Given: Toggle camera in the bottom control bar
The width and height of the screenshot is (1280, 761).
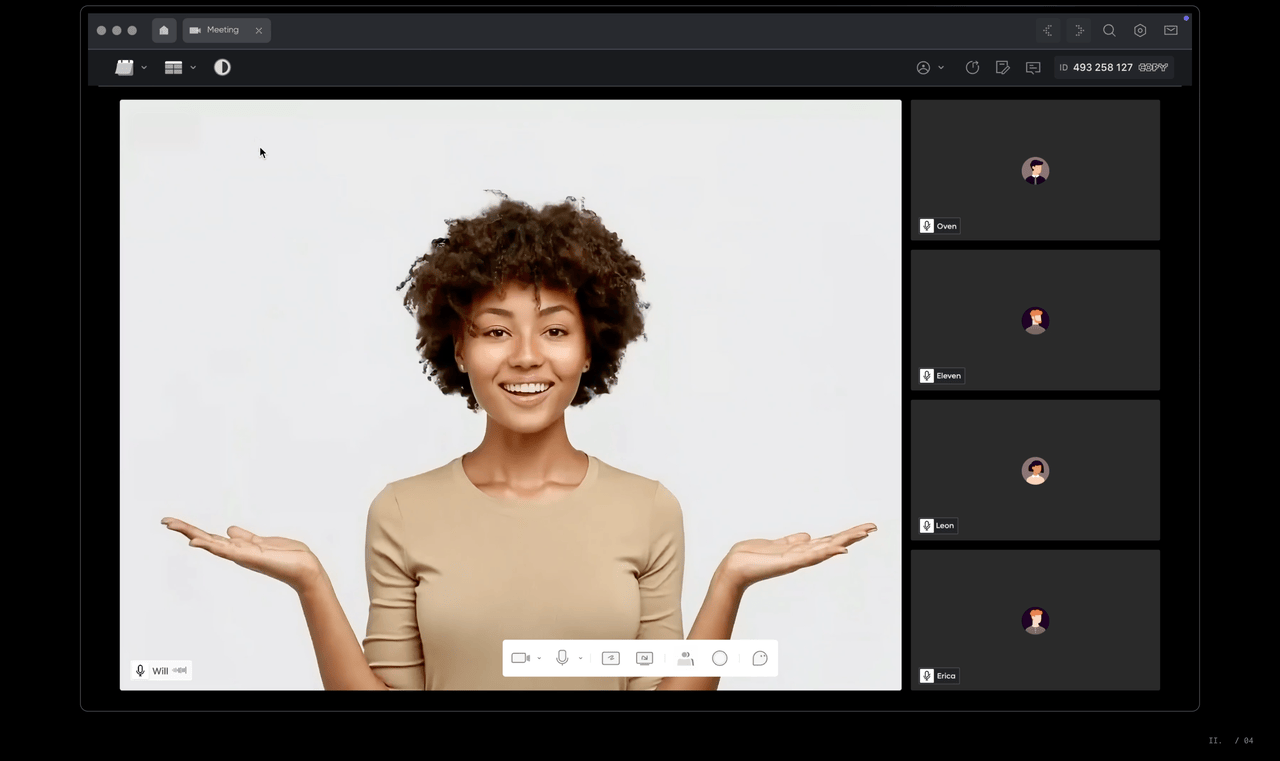Looking at the screenshot, I should (x=520, y=658).
